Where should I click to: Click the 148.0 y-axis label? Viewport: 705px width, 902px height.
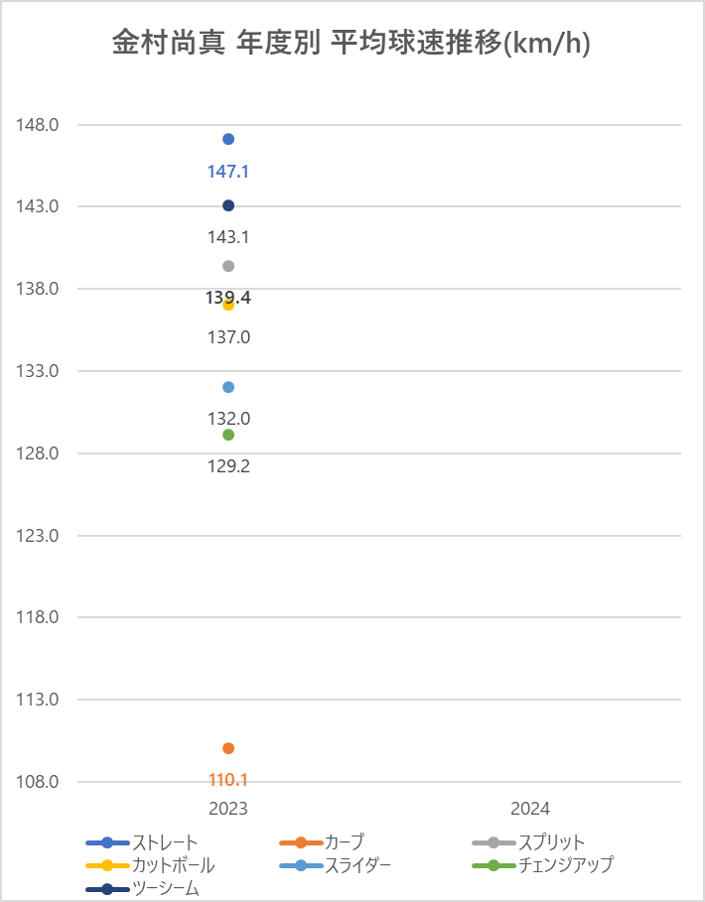[37, 125]
